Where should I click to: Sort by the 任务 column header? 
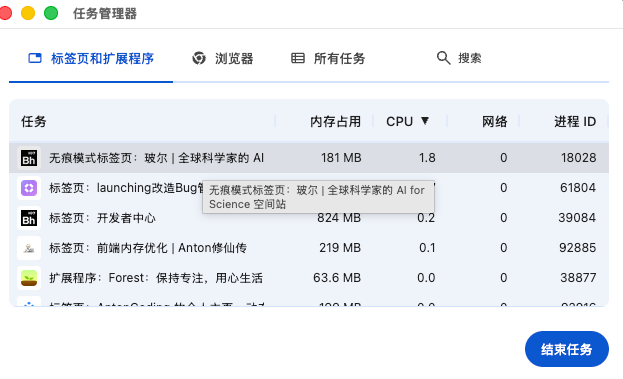pos(34,122)
